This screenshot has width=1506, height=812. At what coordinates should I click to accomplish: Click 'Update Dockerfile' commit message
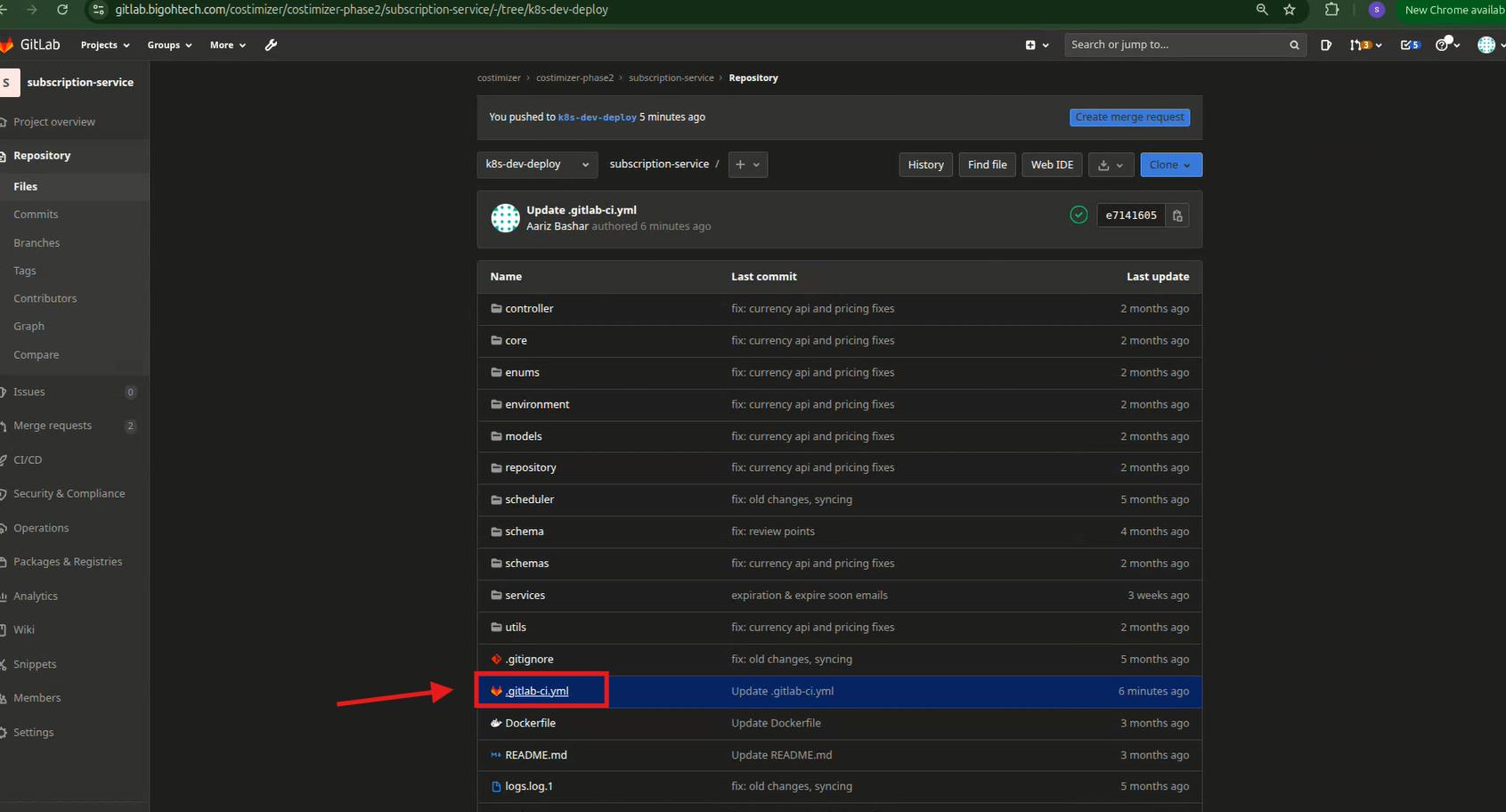pyautogui.click(x=776, y=723)
